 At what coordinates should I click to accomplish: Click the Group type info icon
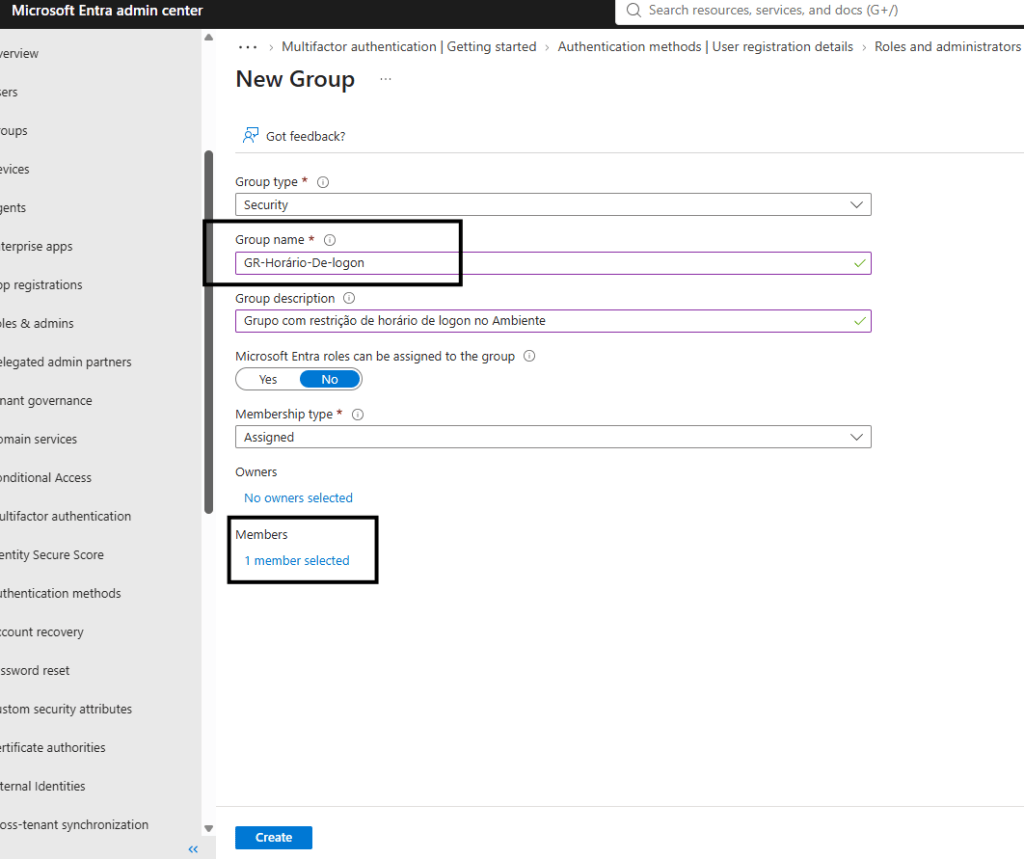point(323,182)
